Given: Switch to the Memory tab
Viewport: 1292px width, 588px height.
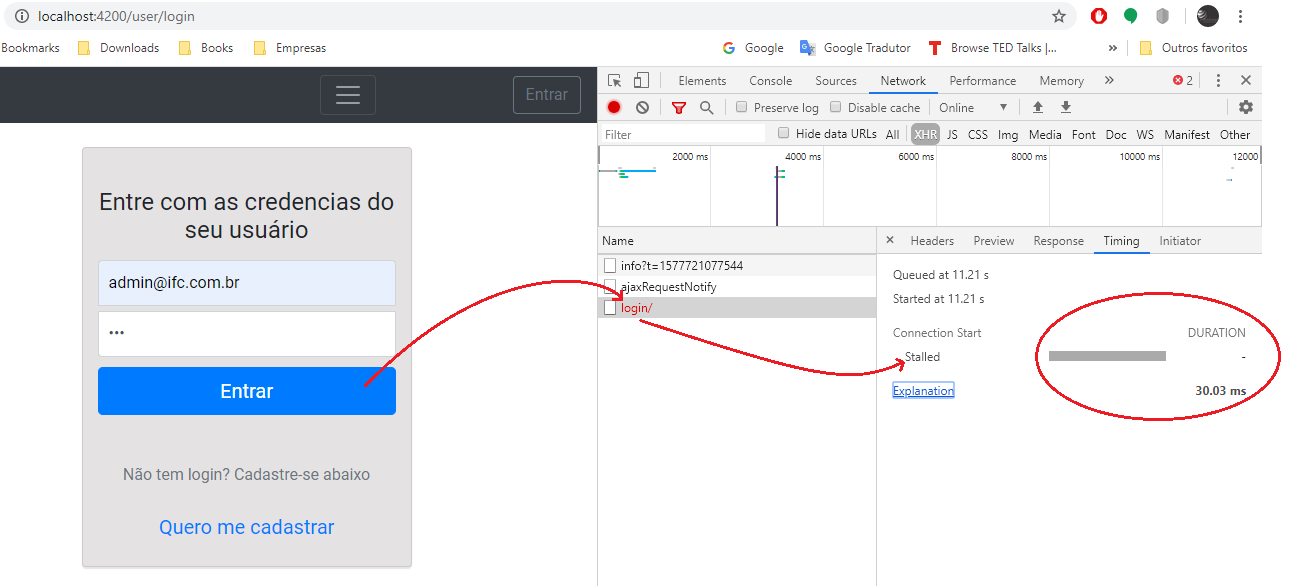Looking at the screenshot, I should point(1061,81).
